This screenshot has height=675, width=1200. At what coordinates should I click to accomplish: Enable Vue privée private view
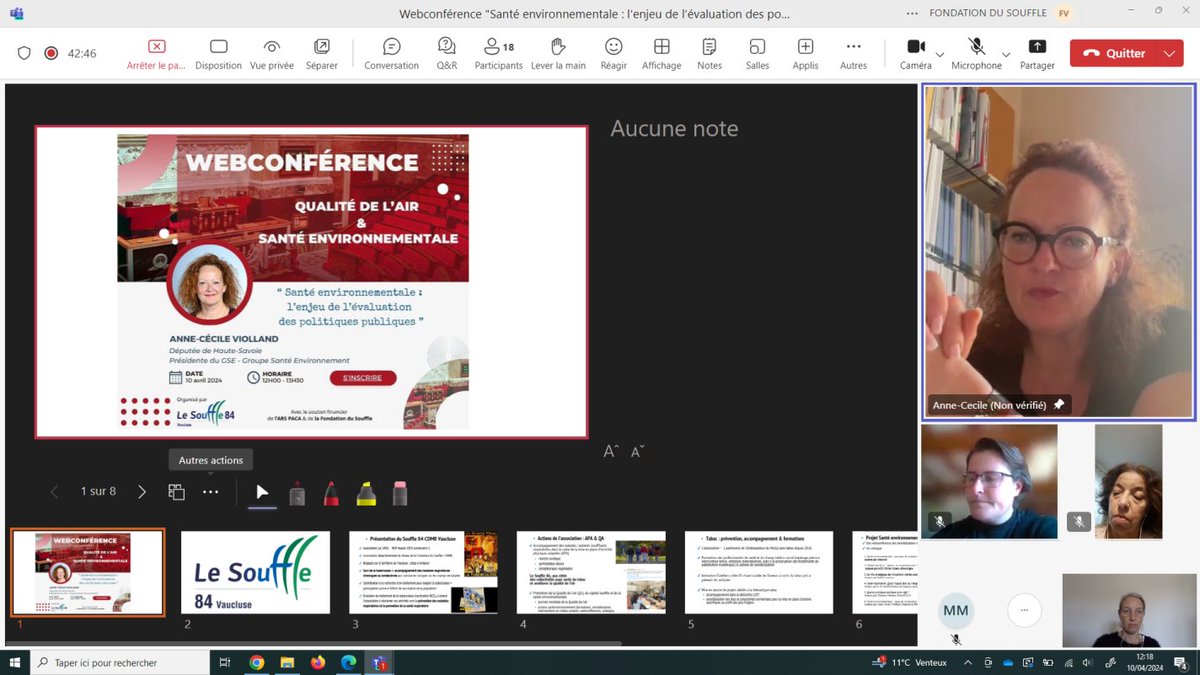click(x=271, y=53)
